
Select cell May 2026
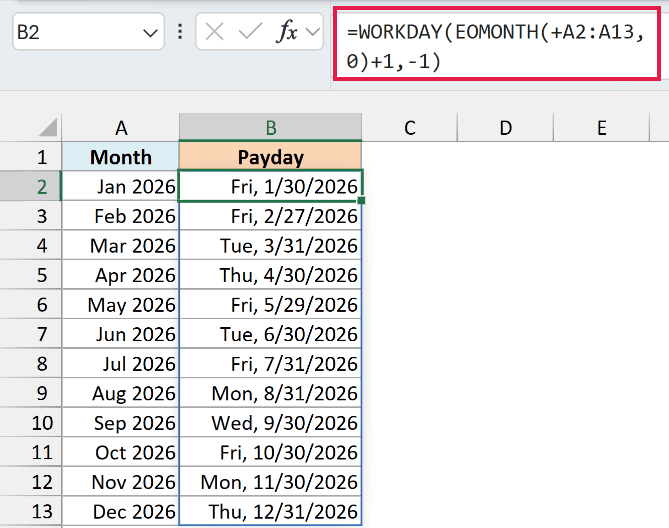(121, 304)
